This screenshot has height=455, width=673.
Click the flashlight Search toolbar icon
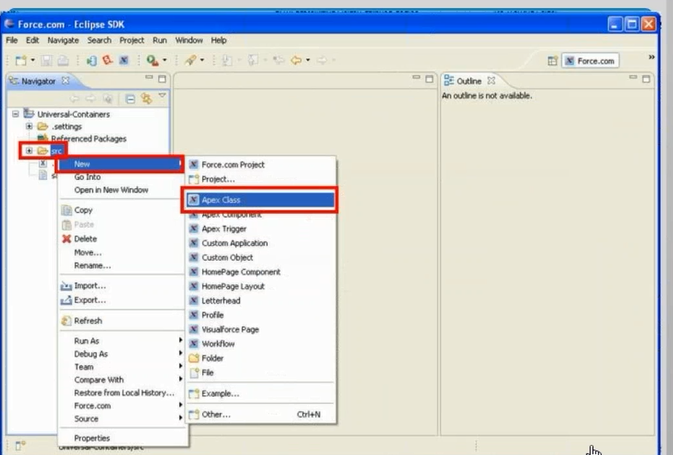(x=190, y=60)
